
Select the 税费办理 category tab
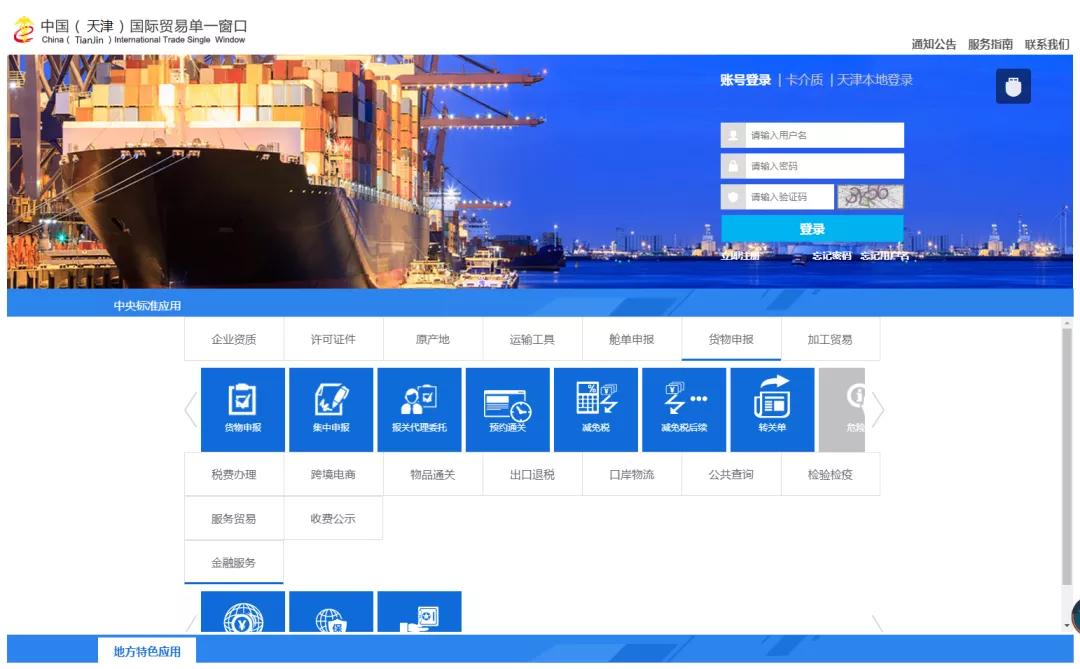[x=233, y=474]
